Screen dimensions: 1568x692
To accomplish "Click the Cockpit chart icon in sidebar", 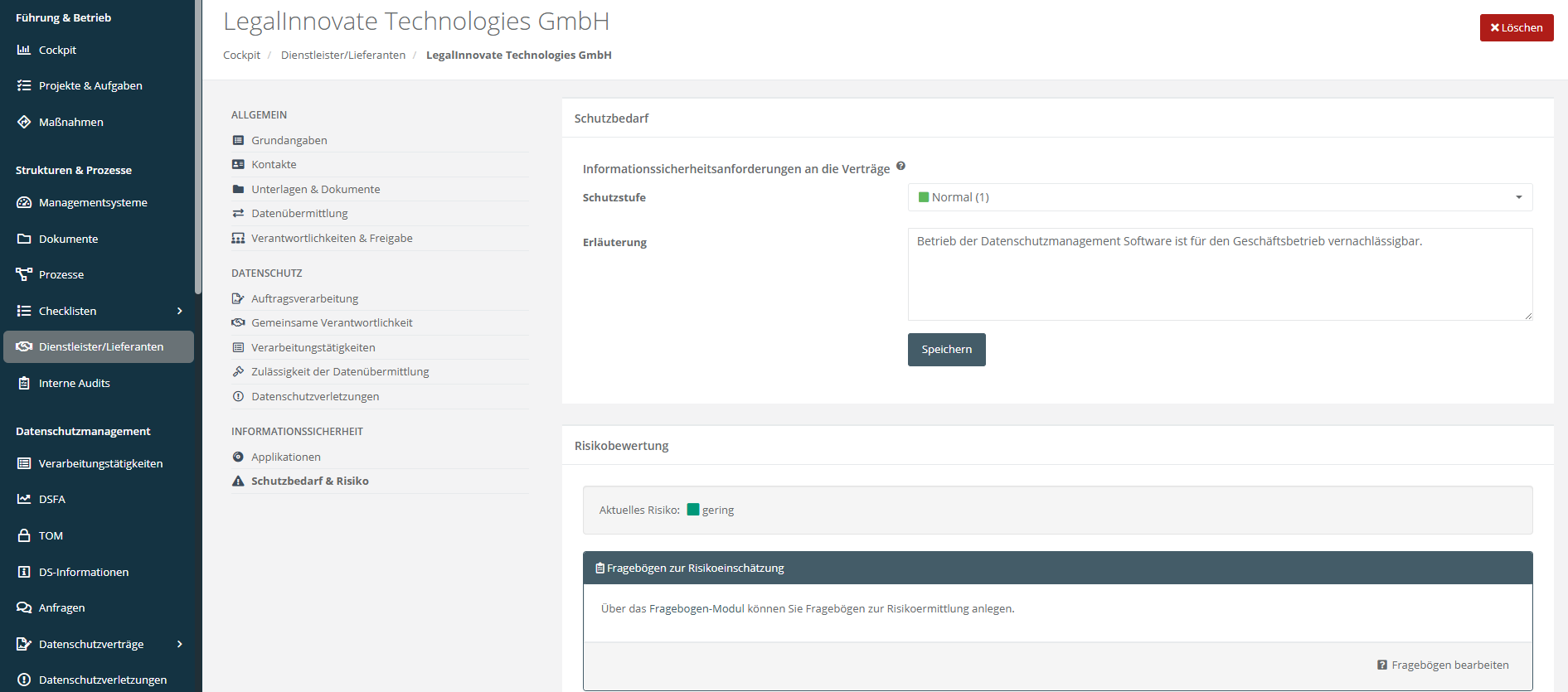I will coord(24,50).
